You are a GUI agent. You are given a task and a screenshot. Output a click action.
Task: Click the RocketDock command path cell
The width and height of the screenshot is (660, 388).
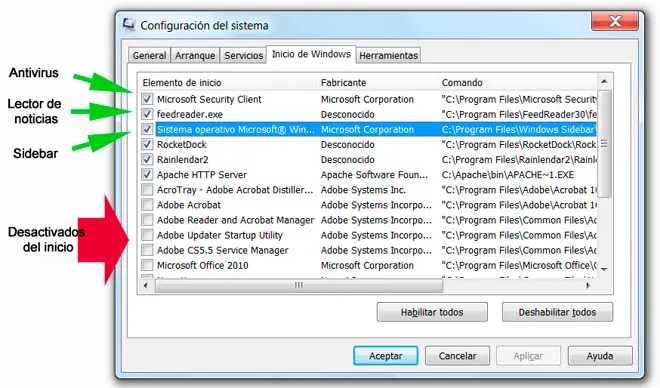tap(519, 145)
